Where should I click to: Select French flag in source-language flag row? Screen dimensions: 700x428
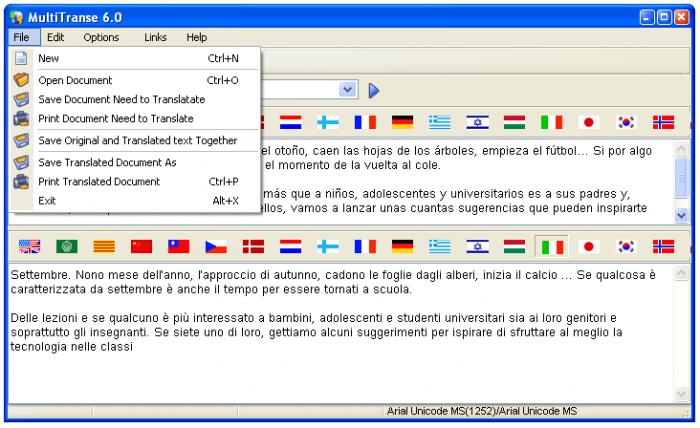(x=365, y=122)
